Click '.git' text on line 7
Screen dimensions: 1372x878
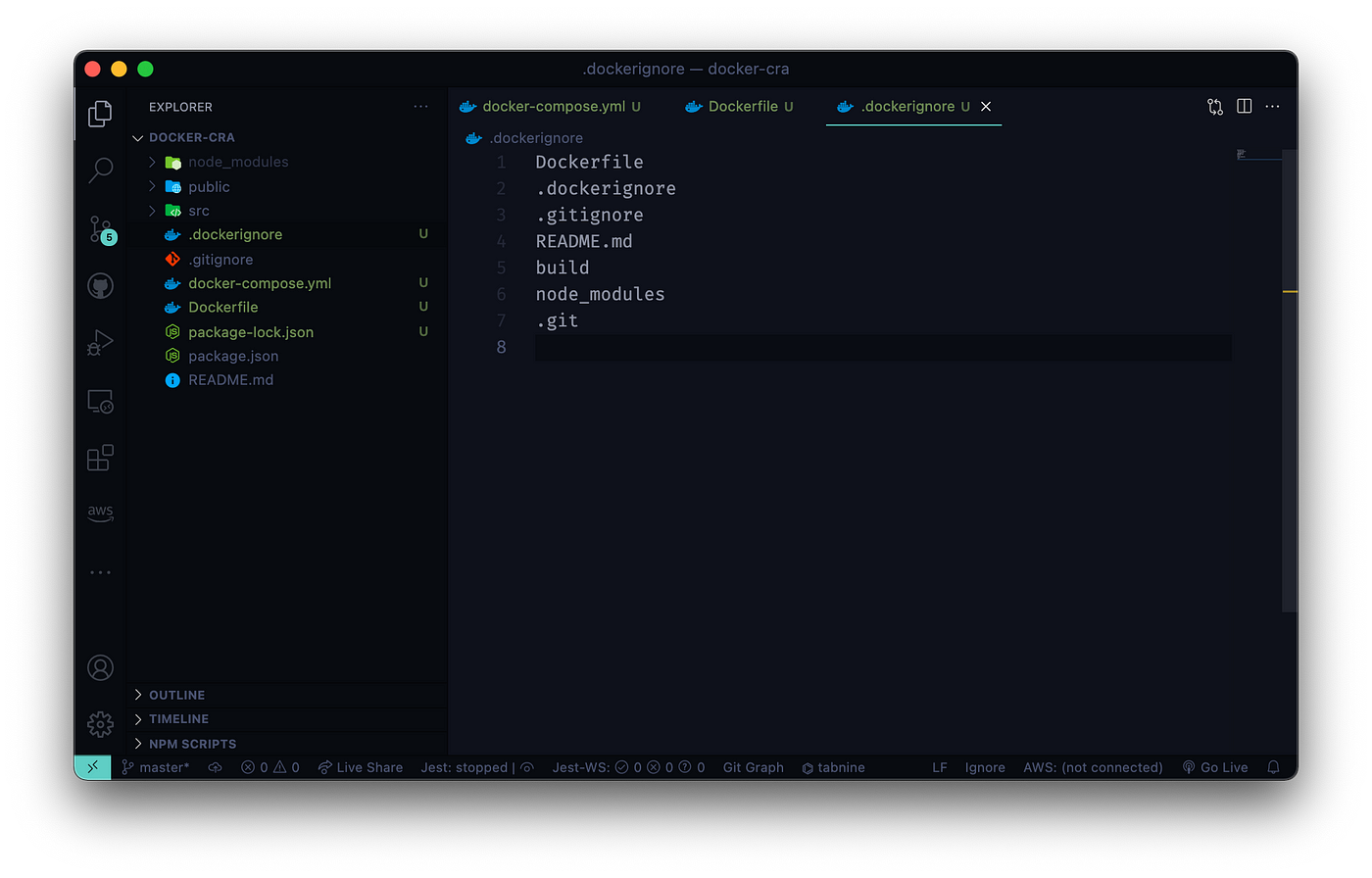[557, 320]
